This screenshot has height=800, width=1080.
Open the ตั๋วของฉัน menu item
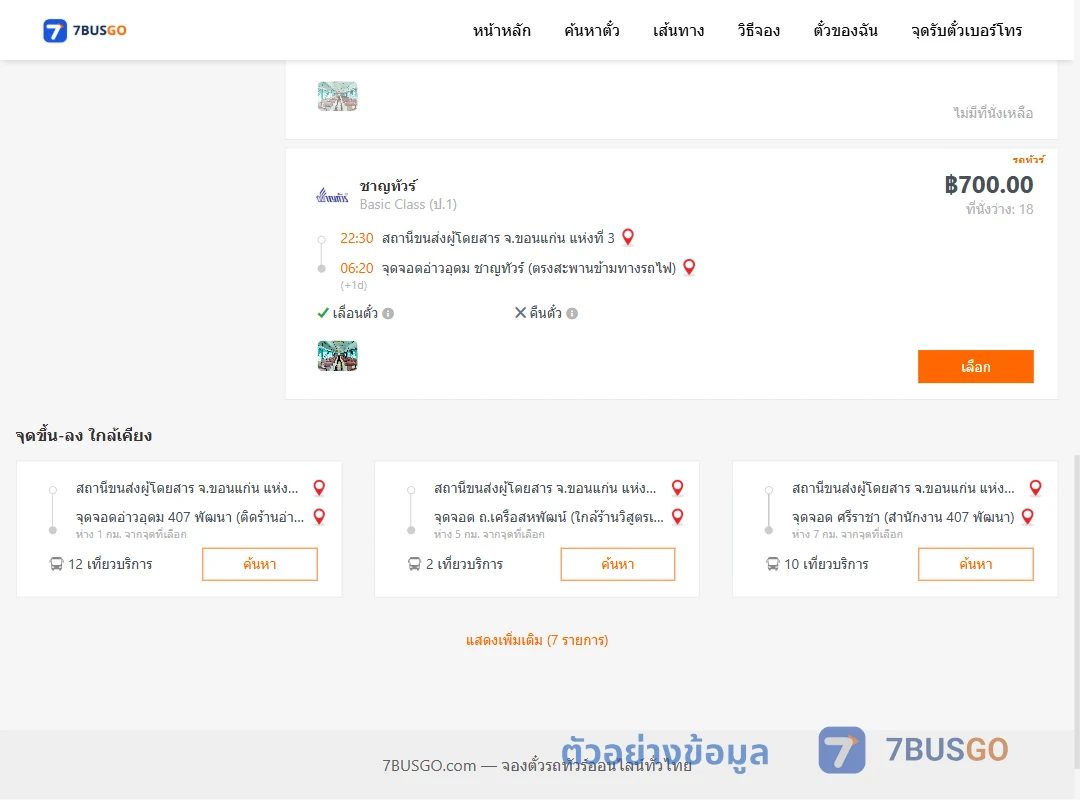(845, 30)
